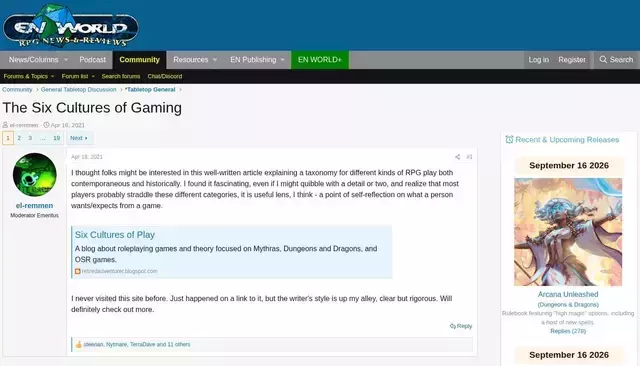Go to General Tabletop Discussion breadcrumb

pyautogui.click(x=78, y=89)
